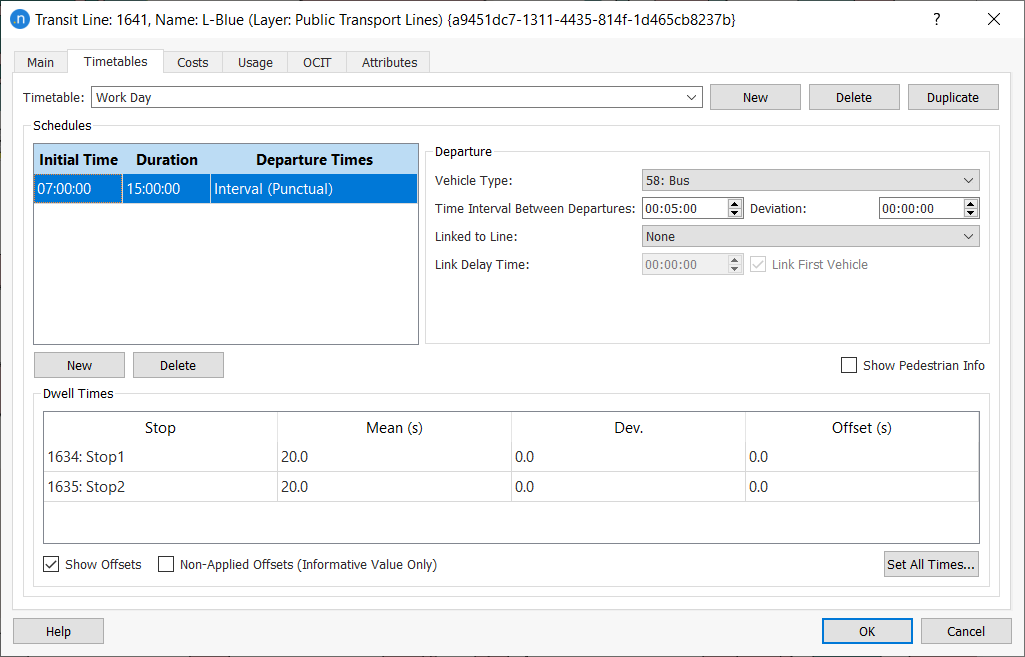This screenshot has width=1025, height=657.
Task: Expand the Vehicle Type dropdown
Action: [810, 181]
